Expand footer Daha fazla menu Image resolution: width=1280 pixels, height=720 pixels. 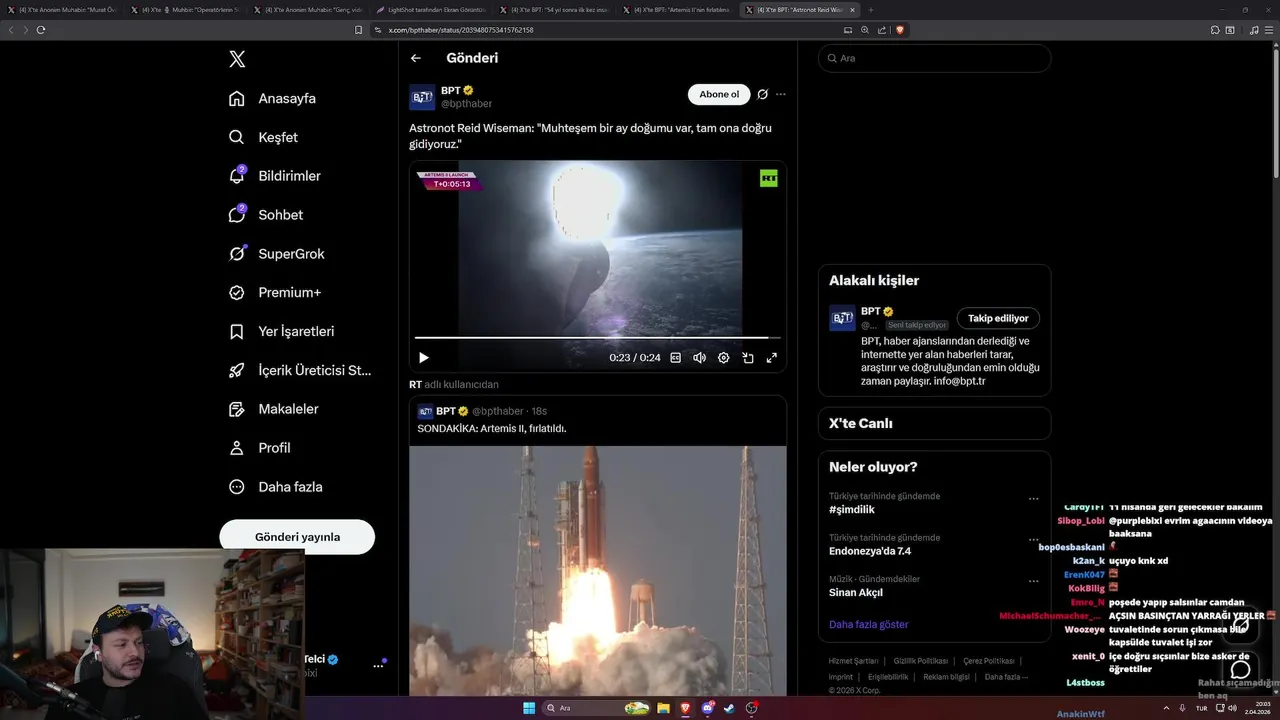[1006, 677]
